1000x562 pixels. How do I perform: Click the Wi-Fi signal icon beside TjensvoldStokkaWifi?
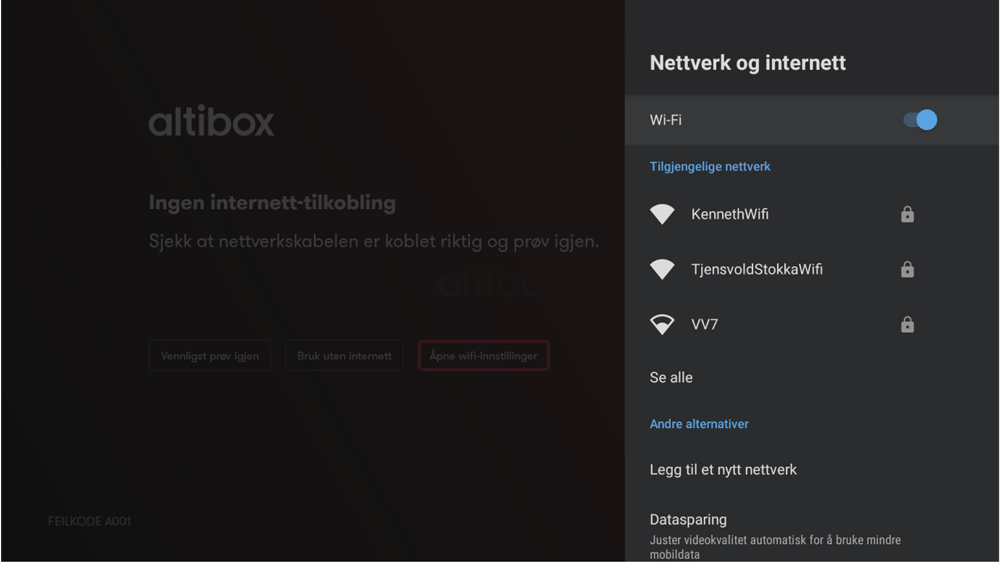pos(662,269)
